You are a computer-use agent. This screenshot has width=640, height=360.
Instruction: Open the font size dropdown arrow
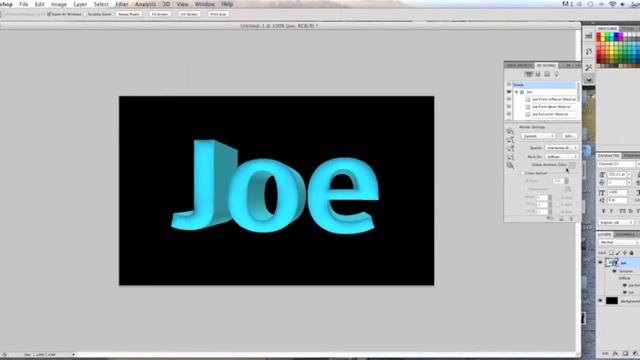click(629, 174)
